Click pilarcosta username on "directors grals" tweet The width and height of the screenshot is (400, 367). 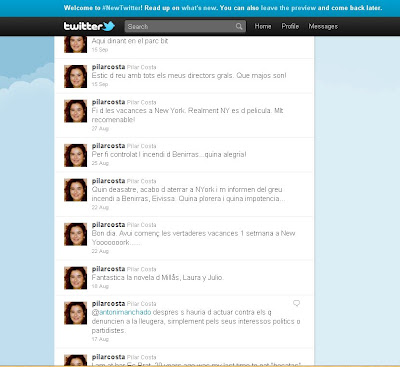[108, 67]
